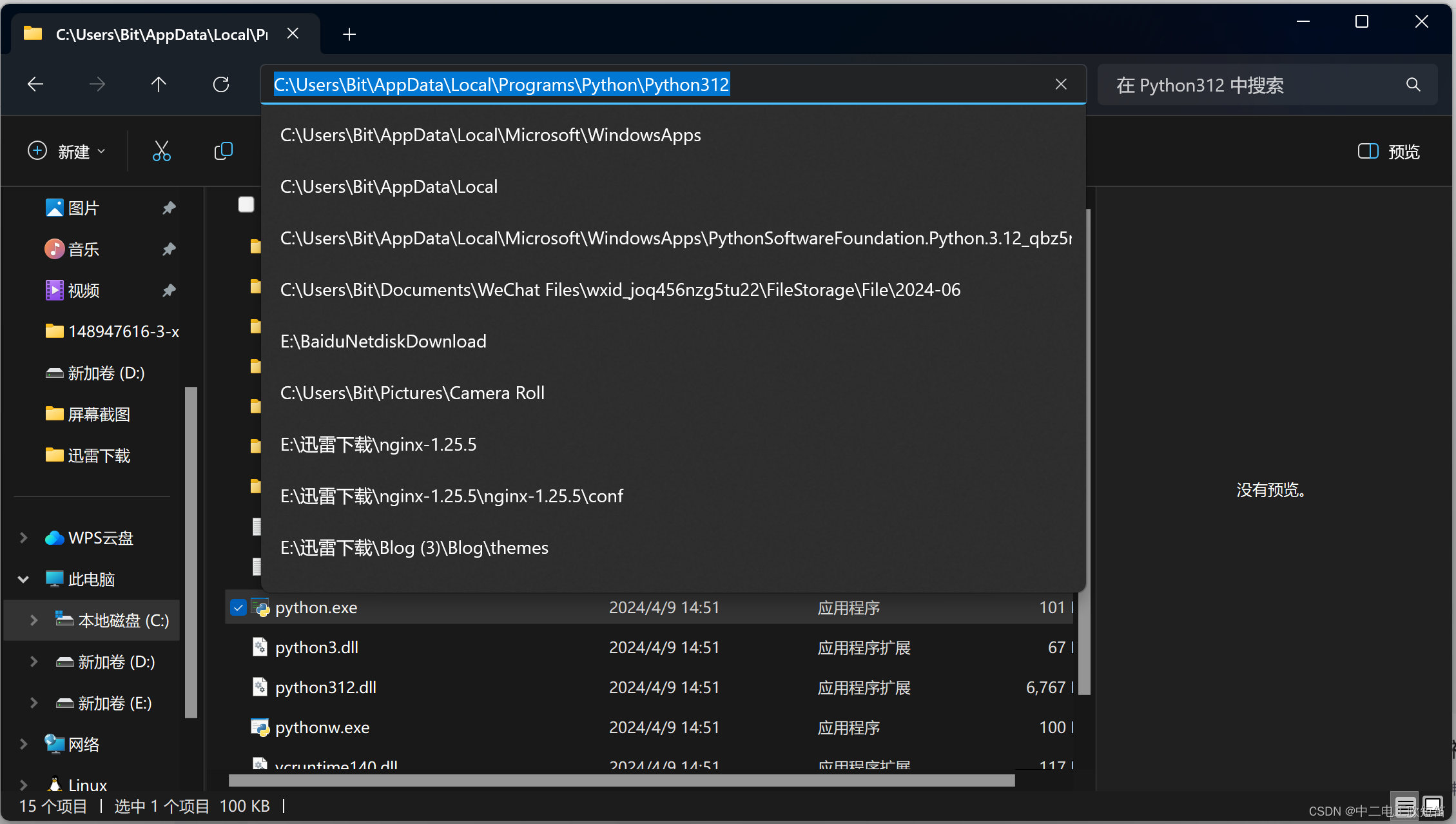Clear the address bar with X
This screenshot has height=824, width=1456.
[1061, 84]
